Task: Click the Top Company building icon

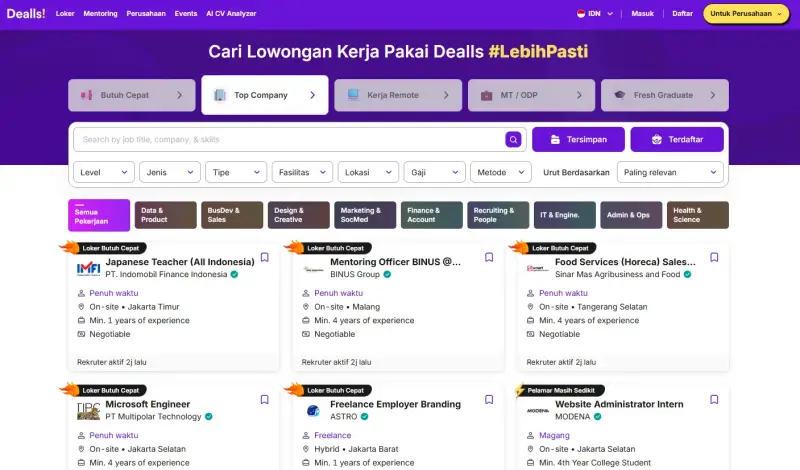Action: 220,95
